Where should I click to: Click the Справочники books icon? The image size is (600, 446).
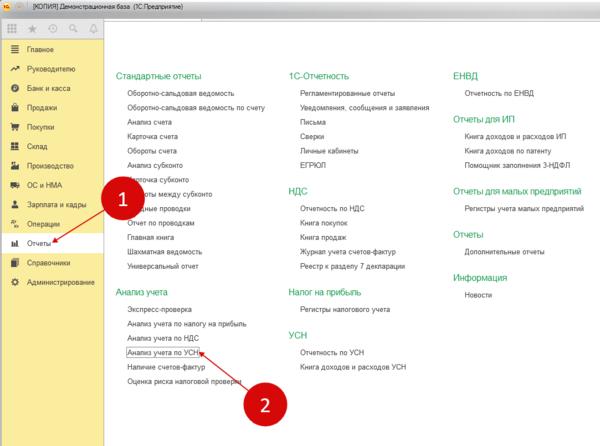tap(15, 263)
